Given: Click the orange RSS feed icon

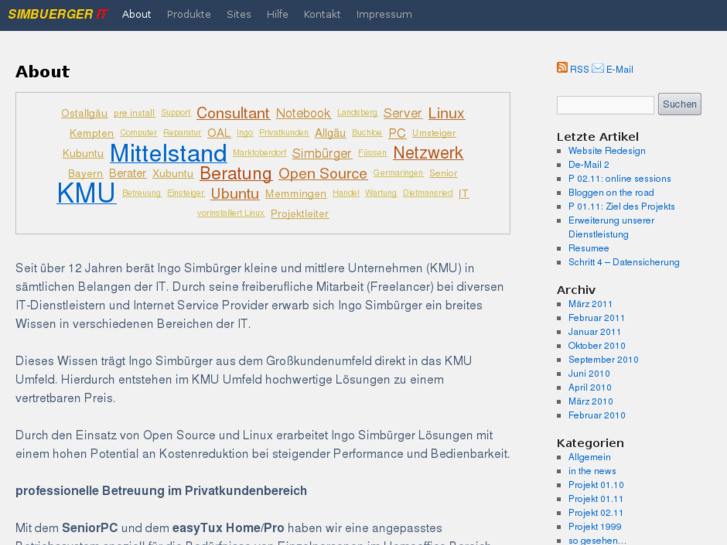Looking at the screenshot, I should 562,68.
